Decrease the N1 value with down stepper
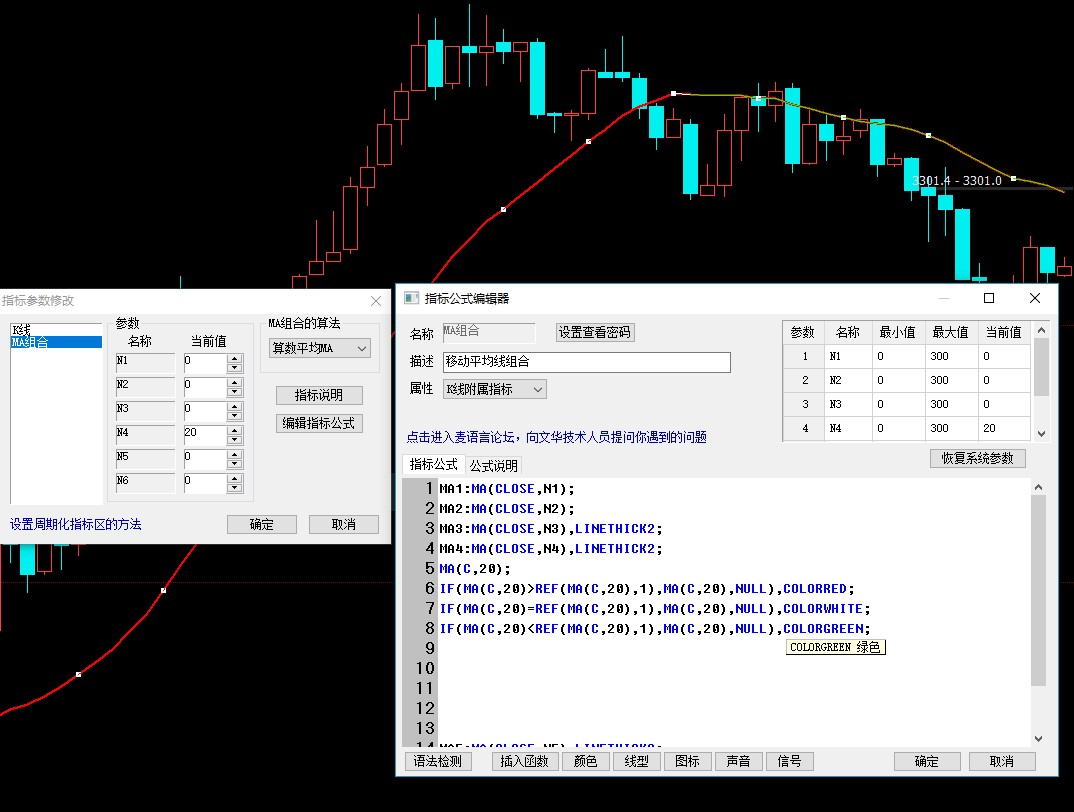 (235, 368)
